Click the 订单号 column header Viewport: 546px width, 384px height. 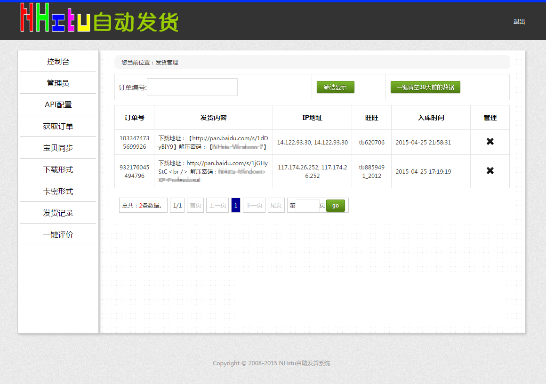pos(134,118)
